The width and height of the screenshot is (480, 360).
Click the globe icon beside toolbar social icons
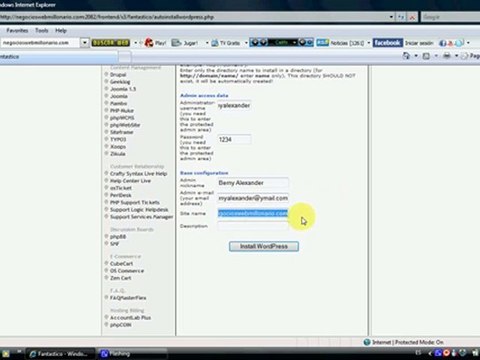click(459, 43)
